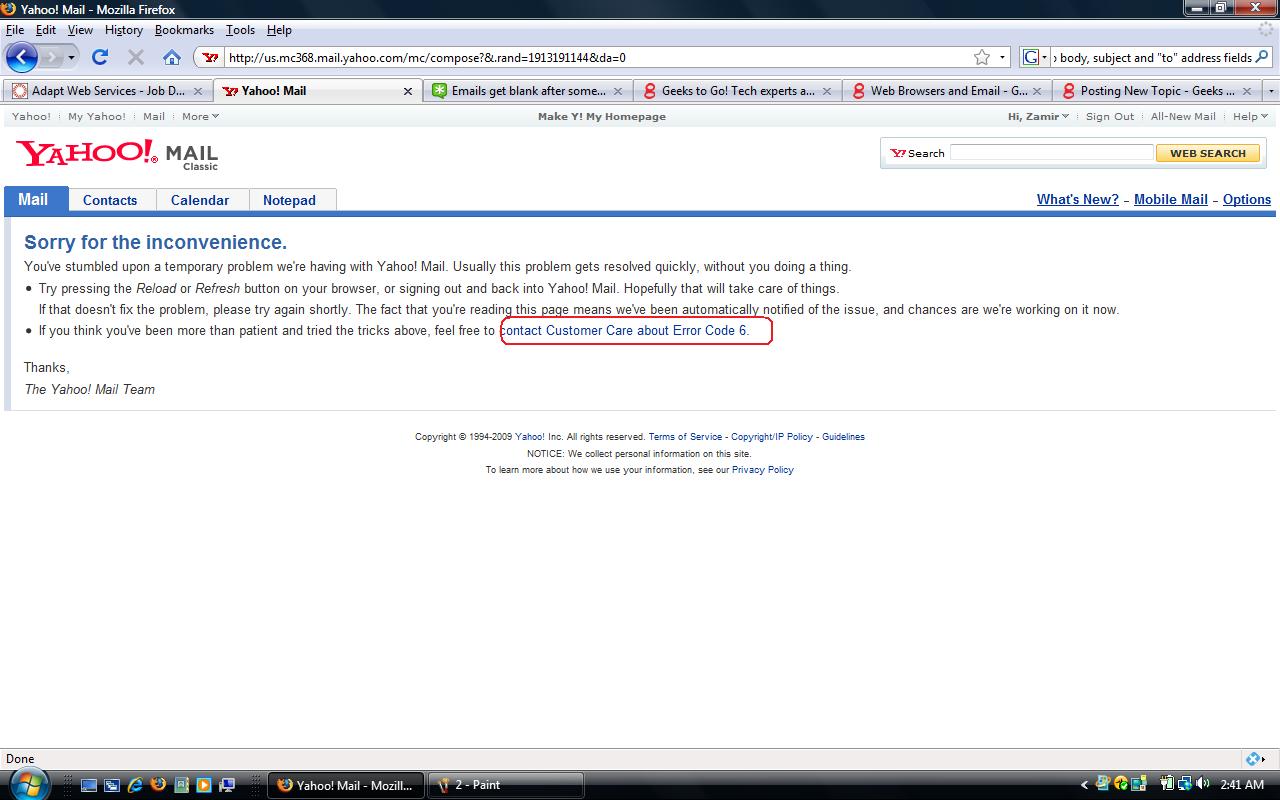The width and height of the screenshot is (1280, 800).
Task: Open Yahoo Mail Options link
Action: (1247, 199)
